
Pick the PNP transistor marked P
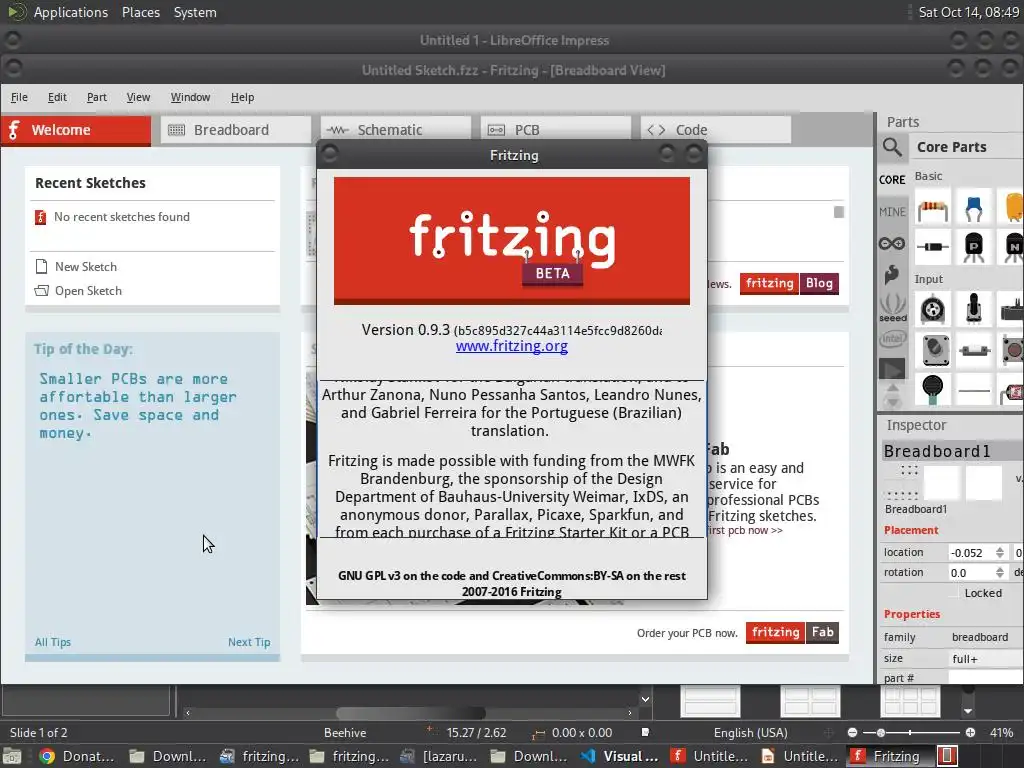pos(974,247)
